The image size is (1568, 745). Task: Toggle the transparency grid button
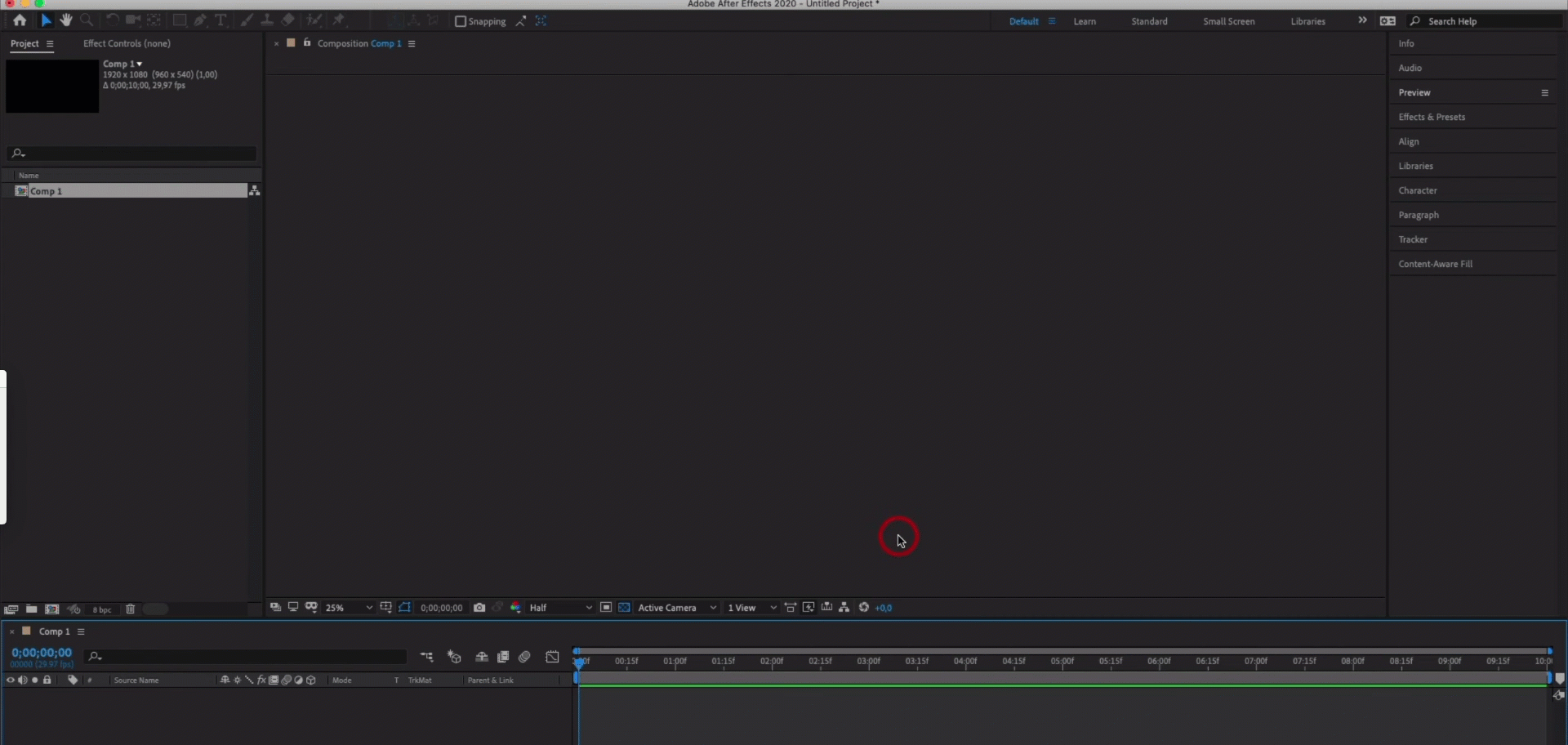tap(624, 608)
